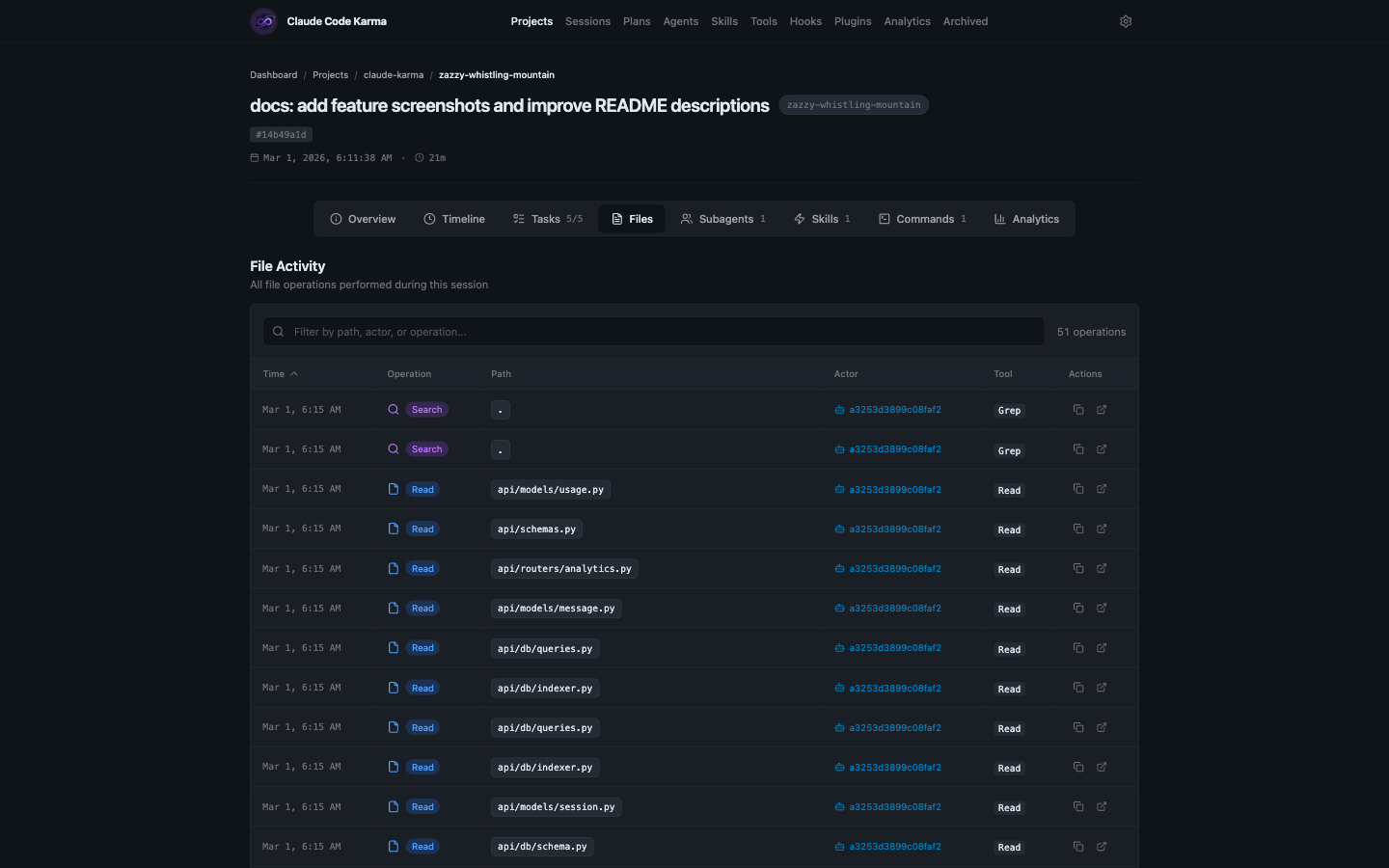Open Analytics in top navigation

[x=908, y=21]
